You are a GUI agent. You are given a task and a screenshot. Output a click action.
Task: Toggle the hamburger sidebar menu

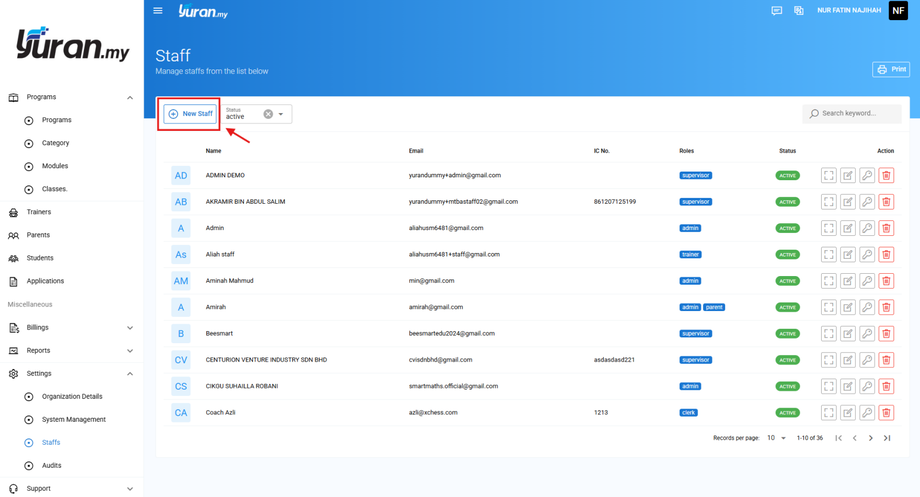tap(158, 11)
